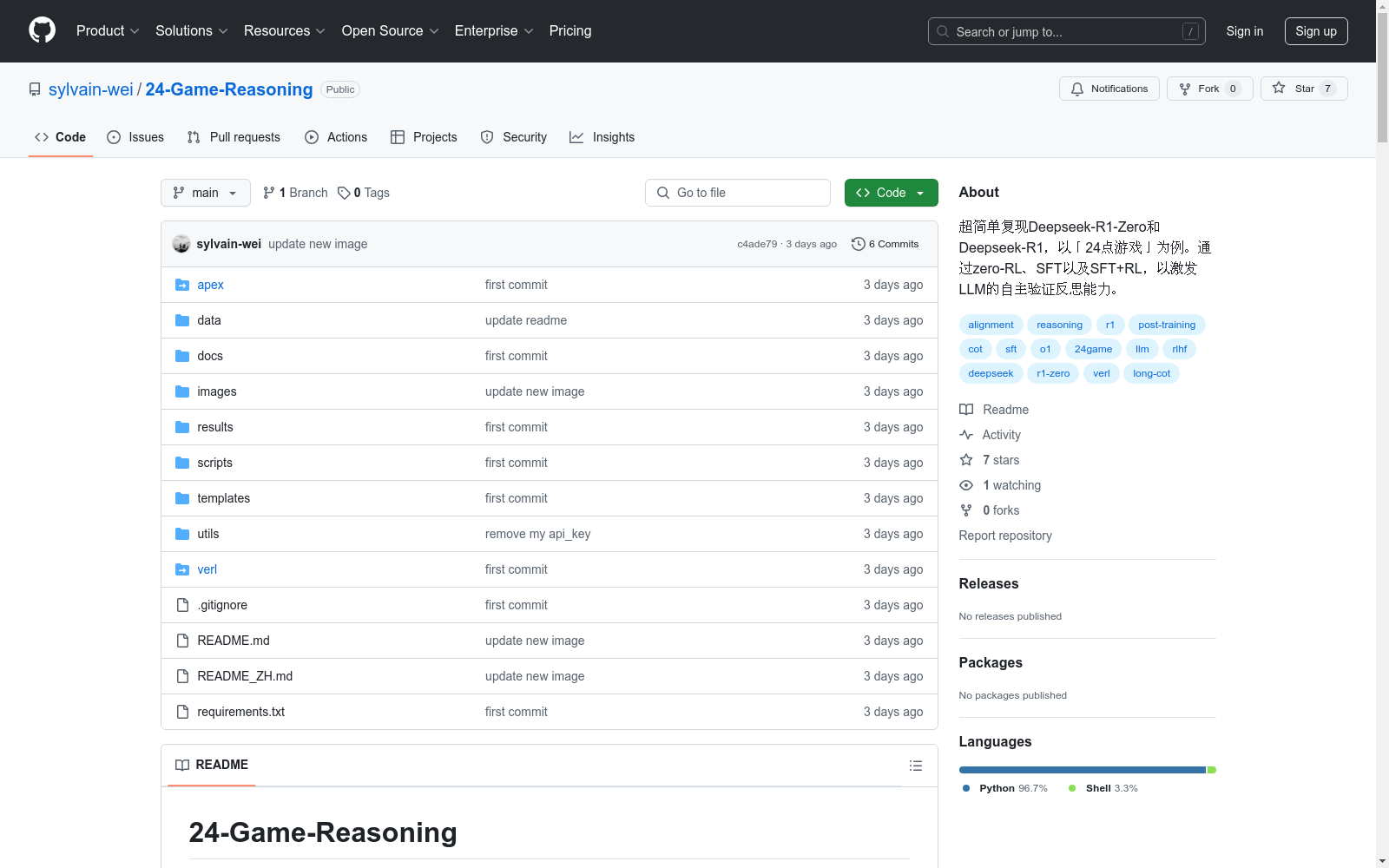This screenshot has height=868, width=1389.
Task: Expand the Product menu
Action: coord(108,31)
